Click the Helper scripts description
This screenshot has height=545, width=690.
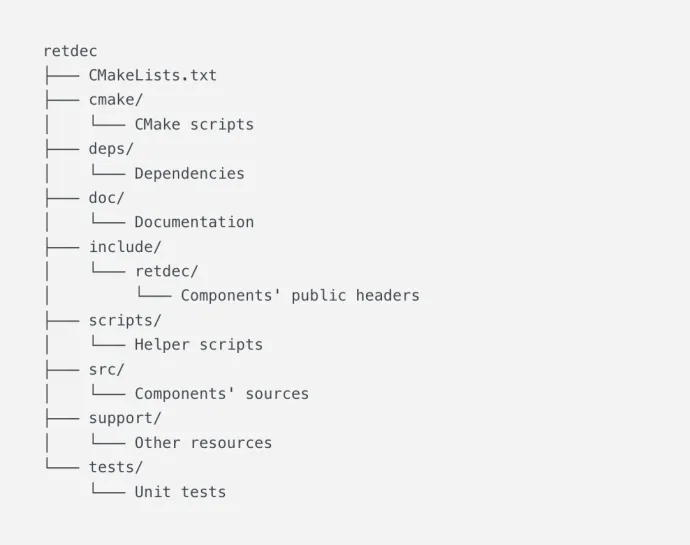pyautogui.click(x=198, y=345)
